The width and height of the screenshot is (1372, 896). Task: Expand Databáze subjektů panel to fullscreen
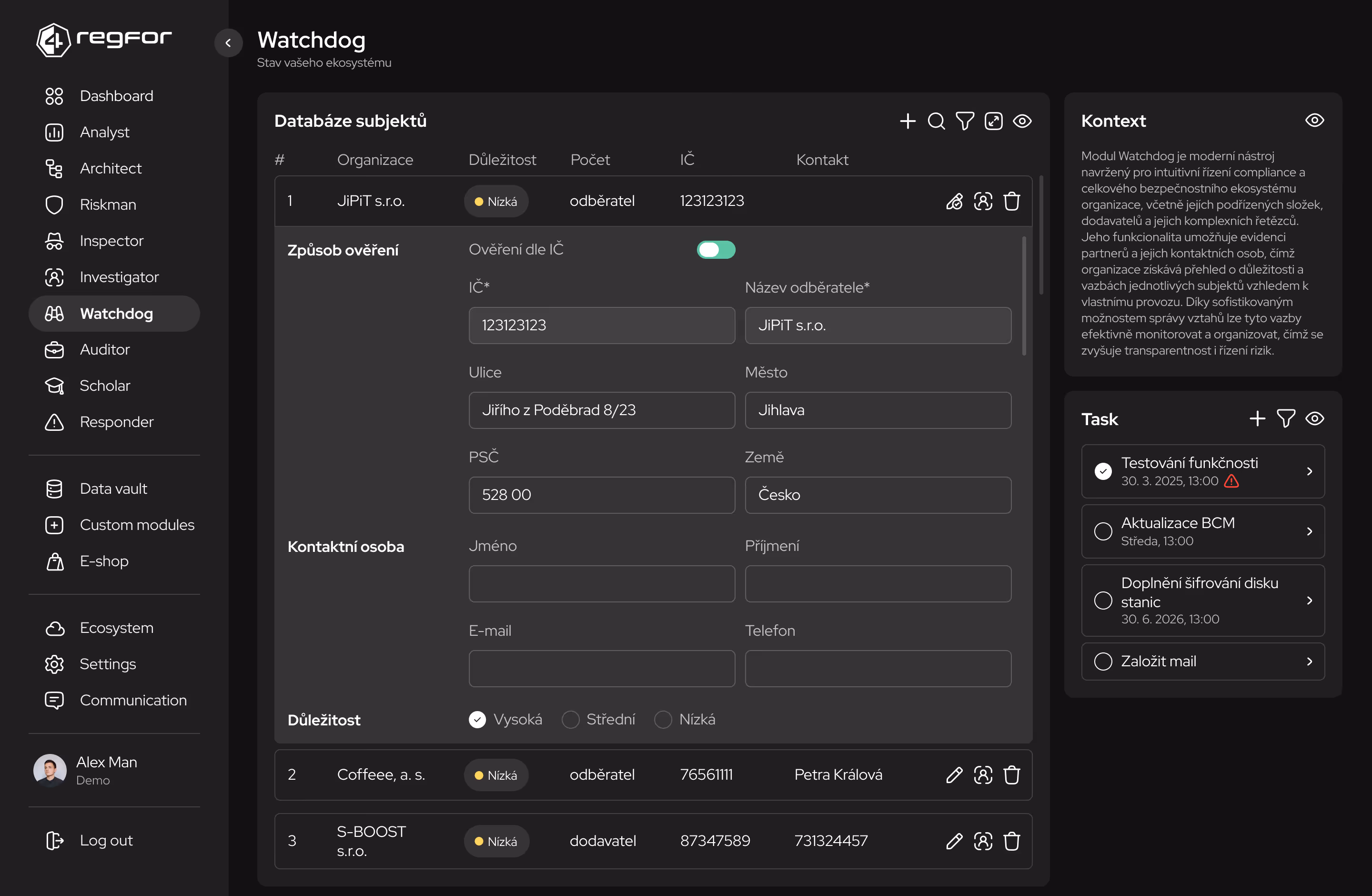coord(993,121)
